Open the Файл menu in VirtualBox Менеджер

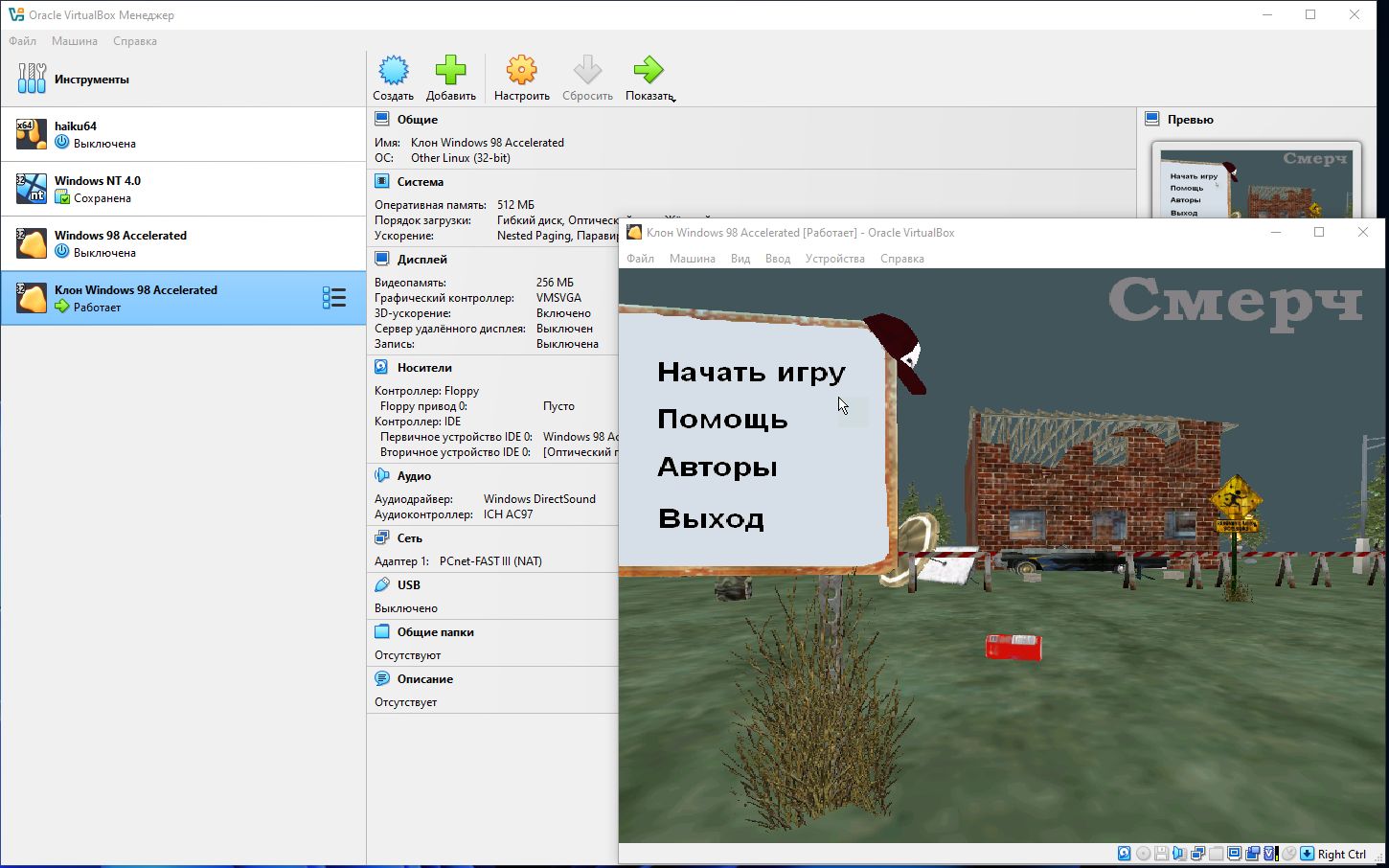(22, 41)
